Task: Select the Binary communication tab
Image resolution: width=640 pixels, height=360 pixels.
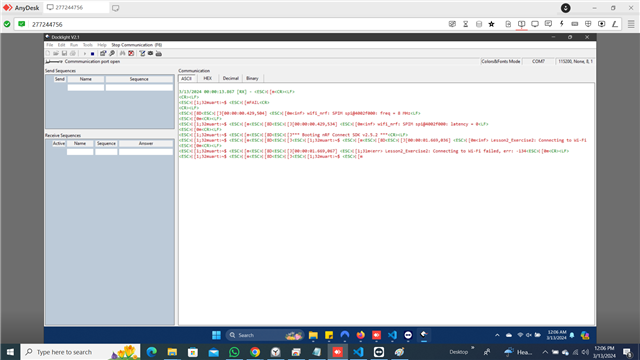Action: 252,78
